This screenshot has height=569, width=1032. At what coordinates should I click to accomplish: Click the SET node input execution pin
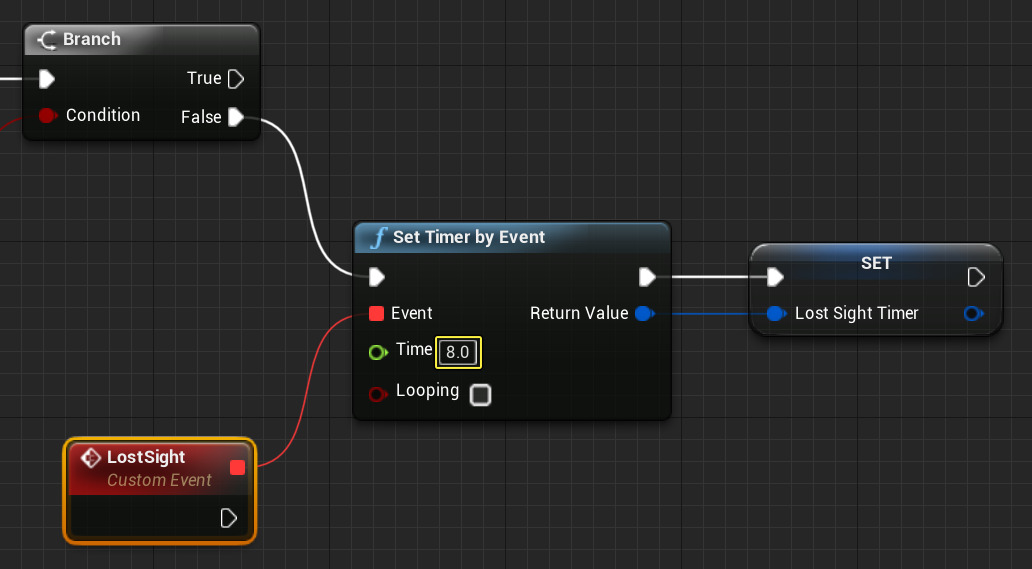coord(775,277)
